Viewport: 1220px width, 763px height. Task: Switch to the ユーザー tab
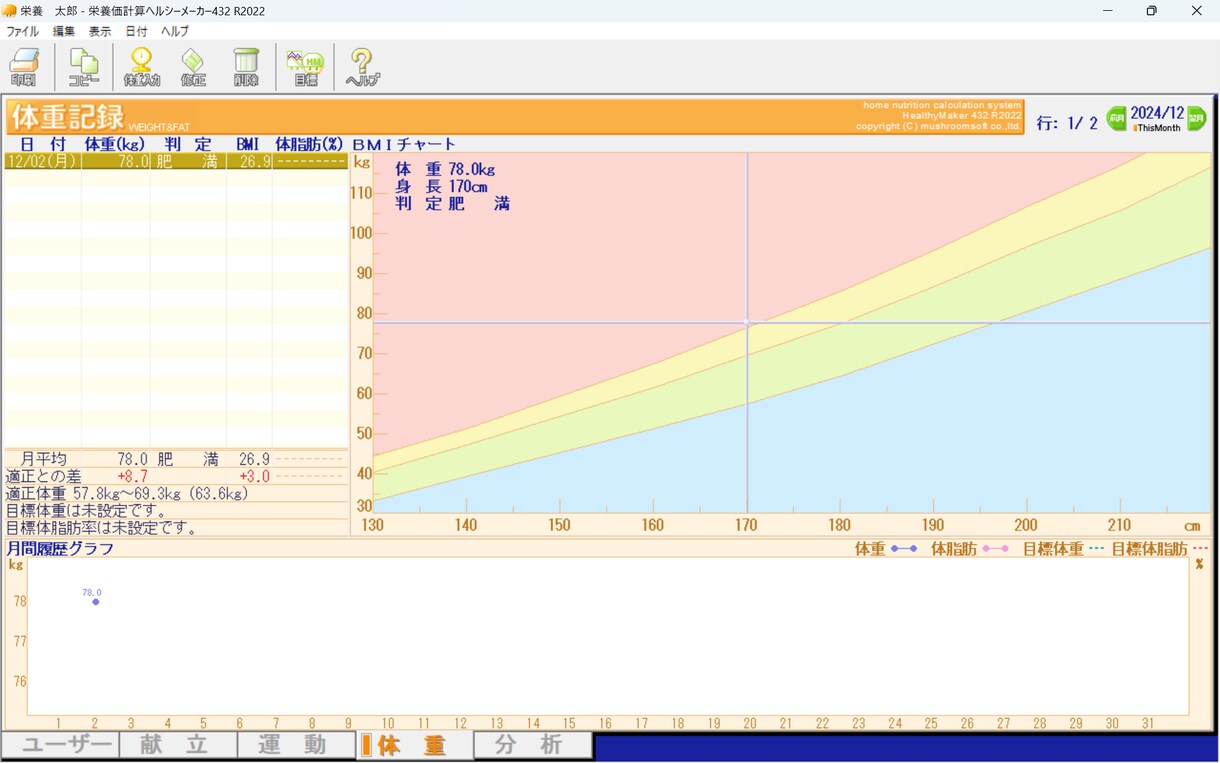point(60,745)
